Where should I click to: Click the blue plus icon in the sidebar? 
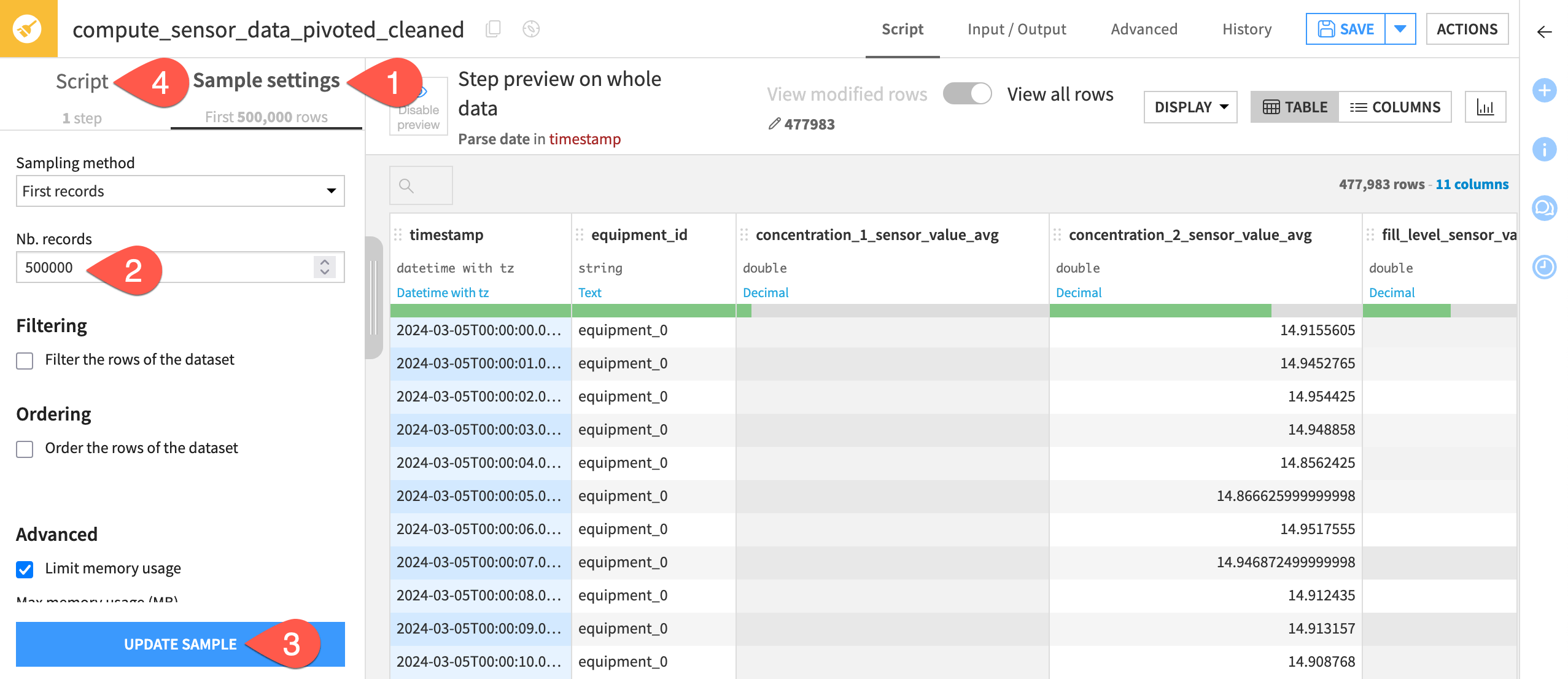pyautogui.click(x=1544, y=91)
